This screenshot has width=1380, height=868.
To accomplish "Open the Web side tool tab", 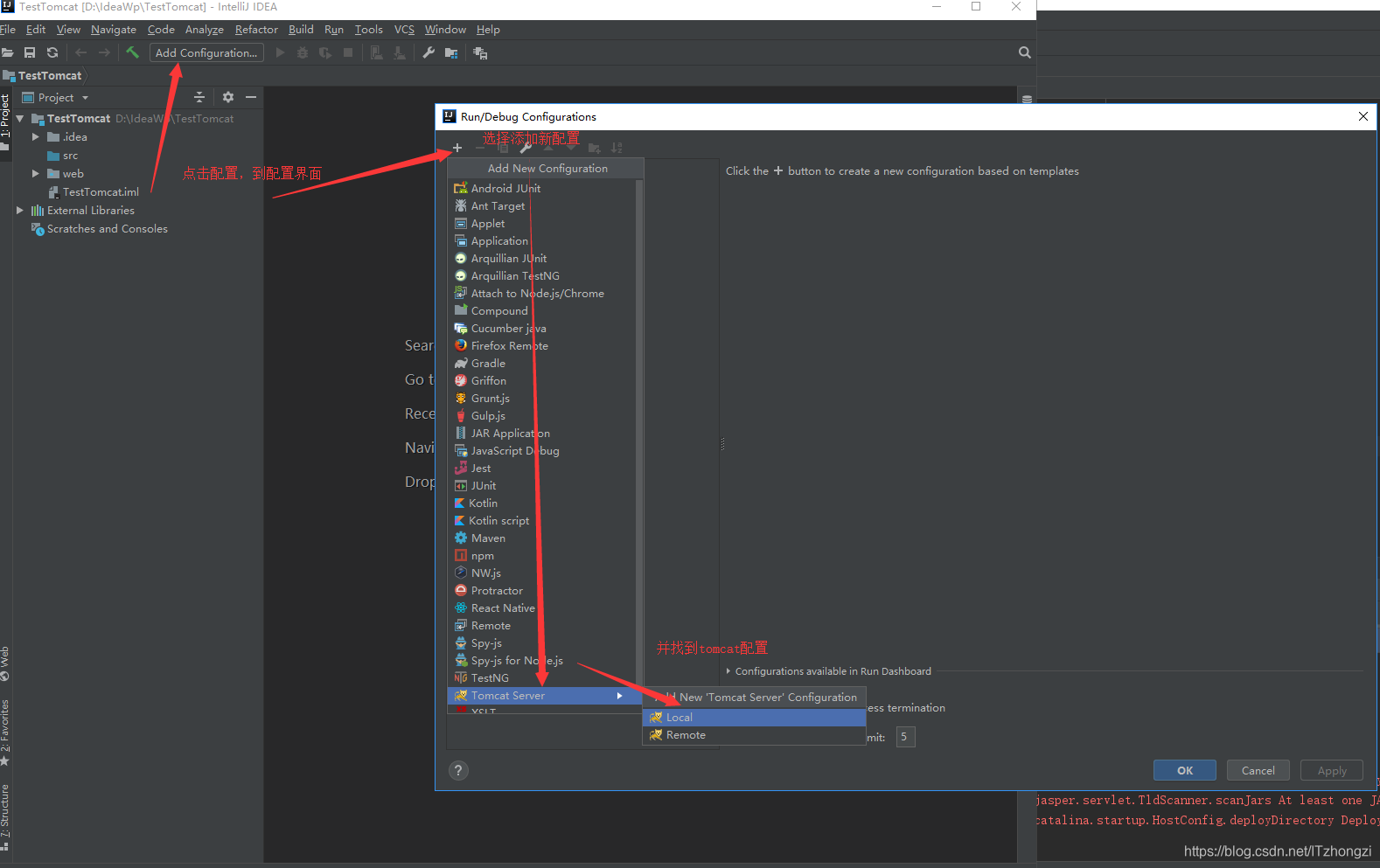I will (5, 663).
